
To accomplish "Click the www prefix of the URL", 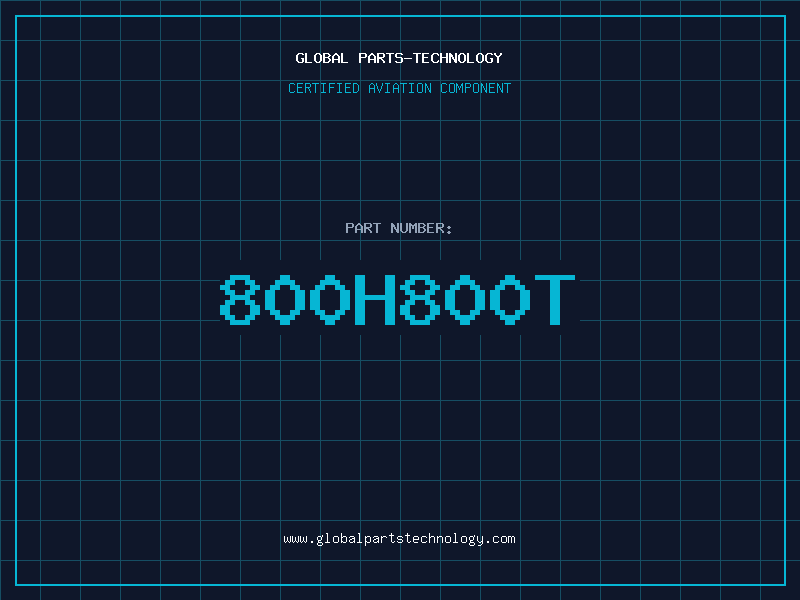I will tap(295, 538).
